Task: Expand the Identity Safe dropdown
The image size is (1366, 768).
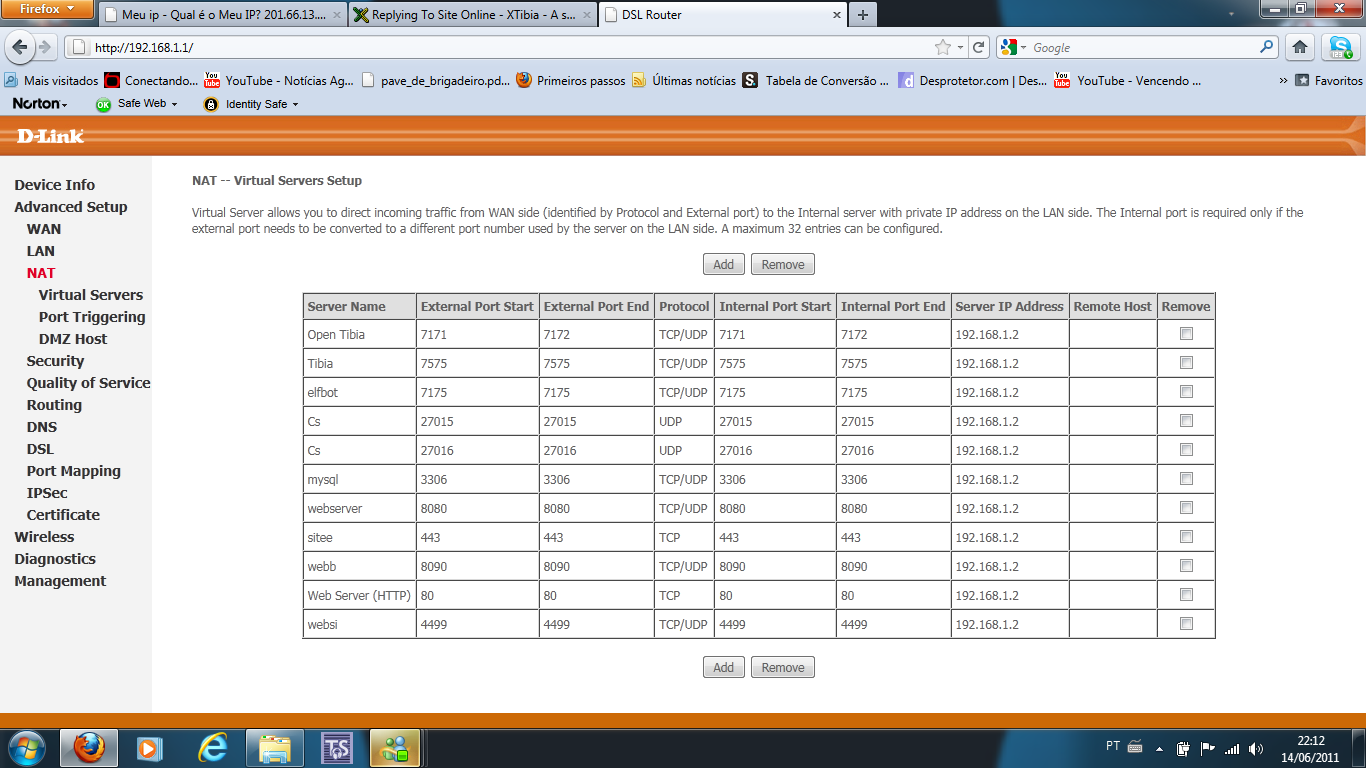Action: click(294, 104)
